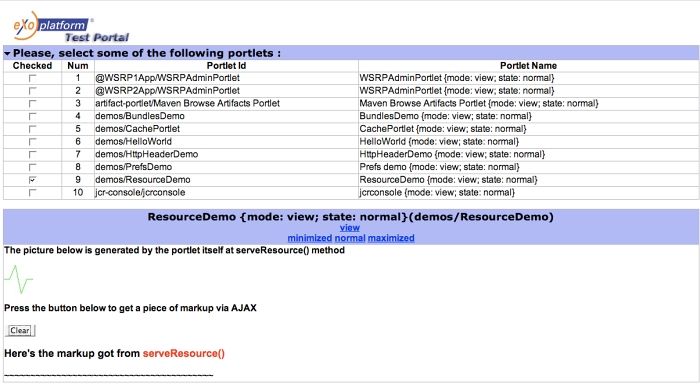The height and width of the screenshot is (387, 700).
Task: Check the jcr-console/jcrconsole checkbox
Action: click(32, 193)
